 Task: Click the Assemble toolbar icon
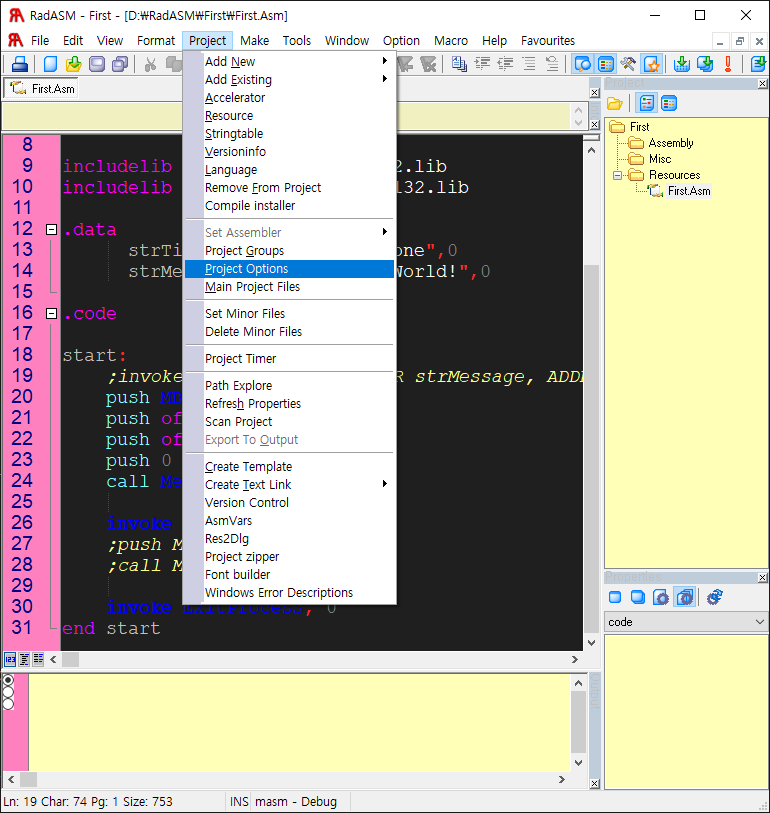[x=682, y=64]
